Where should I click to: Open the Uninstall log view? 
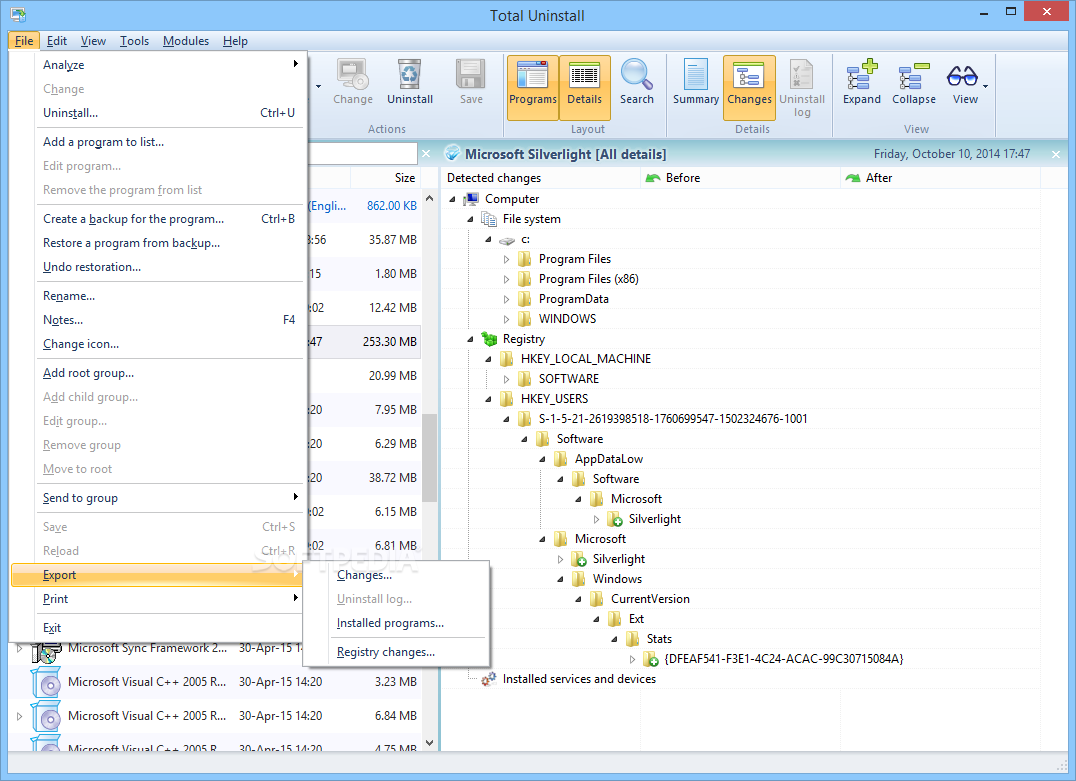[802, 88]
